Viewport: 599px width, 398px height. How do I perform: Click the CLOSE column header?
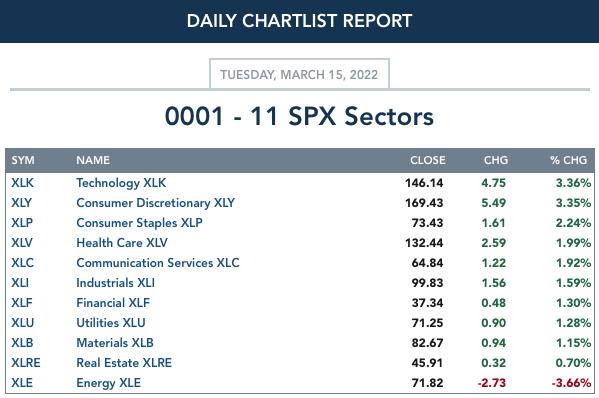point(427,160)
